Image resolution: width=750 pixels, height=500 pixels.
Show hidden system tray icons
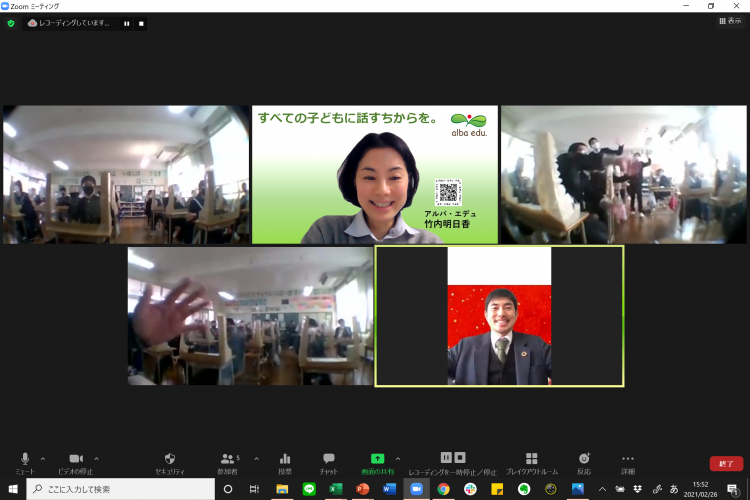(x=603, y=489)
